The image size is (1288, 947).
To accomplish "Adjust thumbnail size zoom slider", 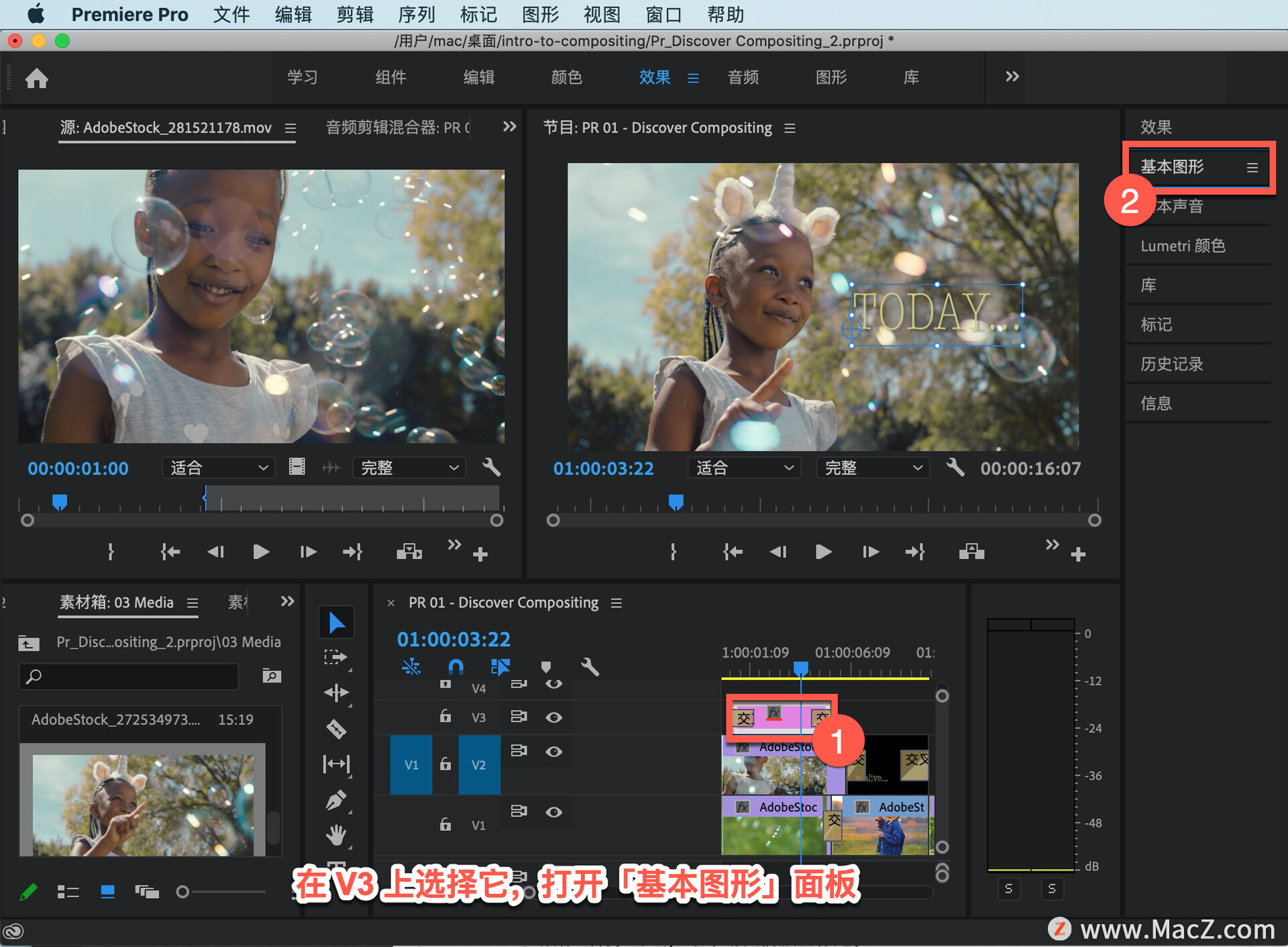I will pos(182,892).
